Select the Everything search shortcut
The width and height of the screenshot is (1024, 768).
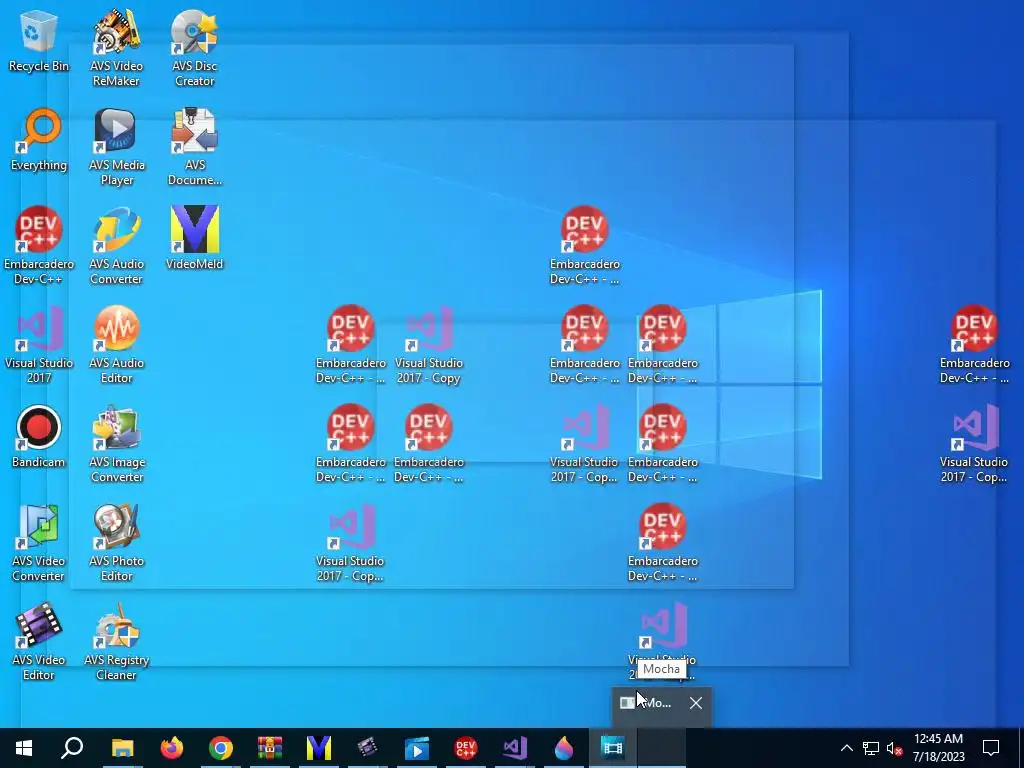pos(39,140)
